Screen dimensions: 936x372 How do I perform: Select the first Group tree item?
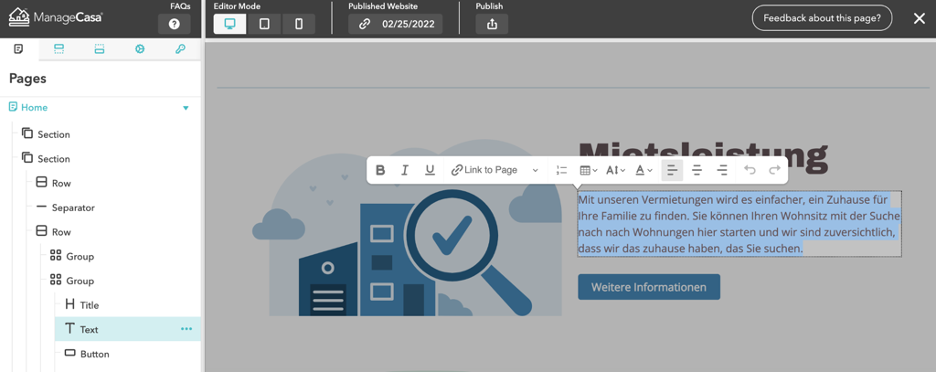tap(72, 256)
